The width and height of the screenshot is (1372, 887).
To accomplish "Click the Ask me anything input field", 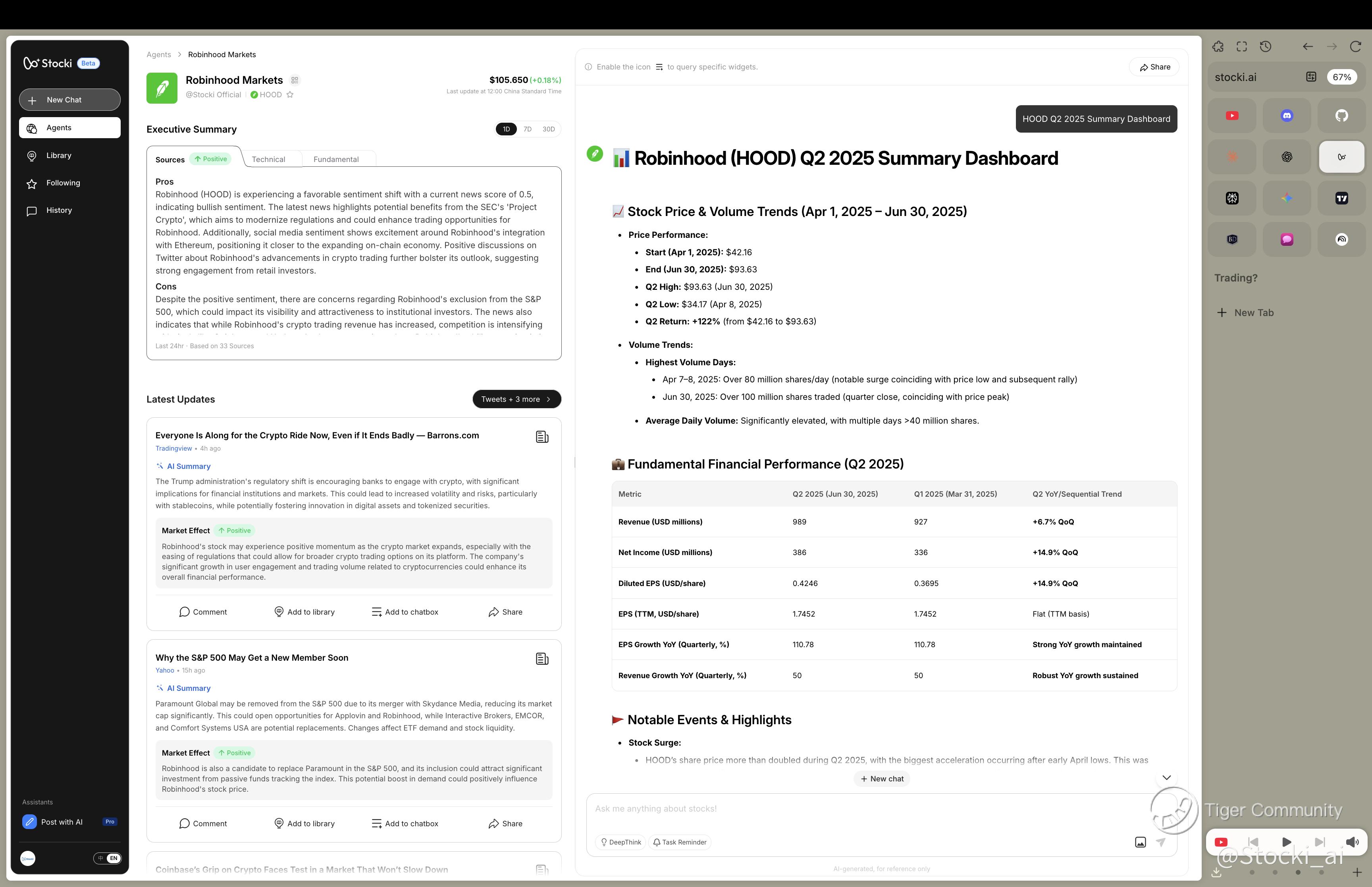I will 863,809.
